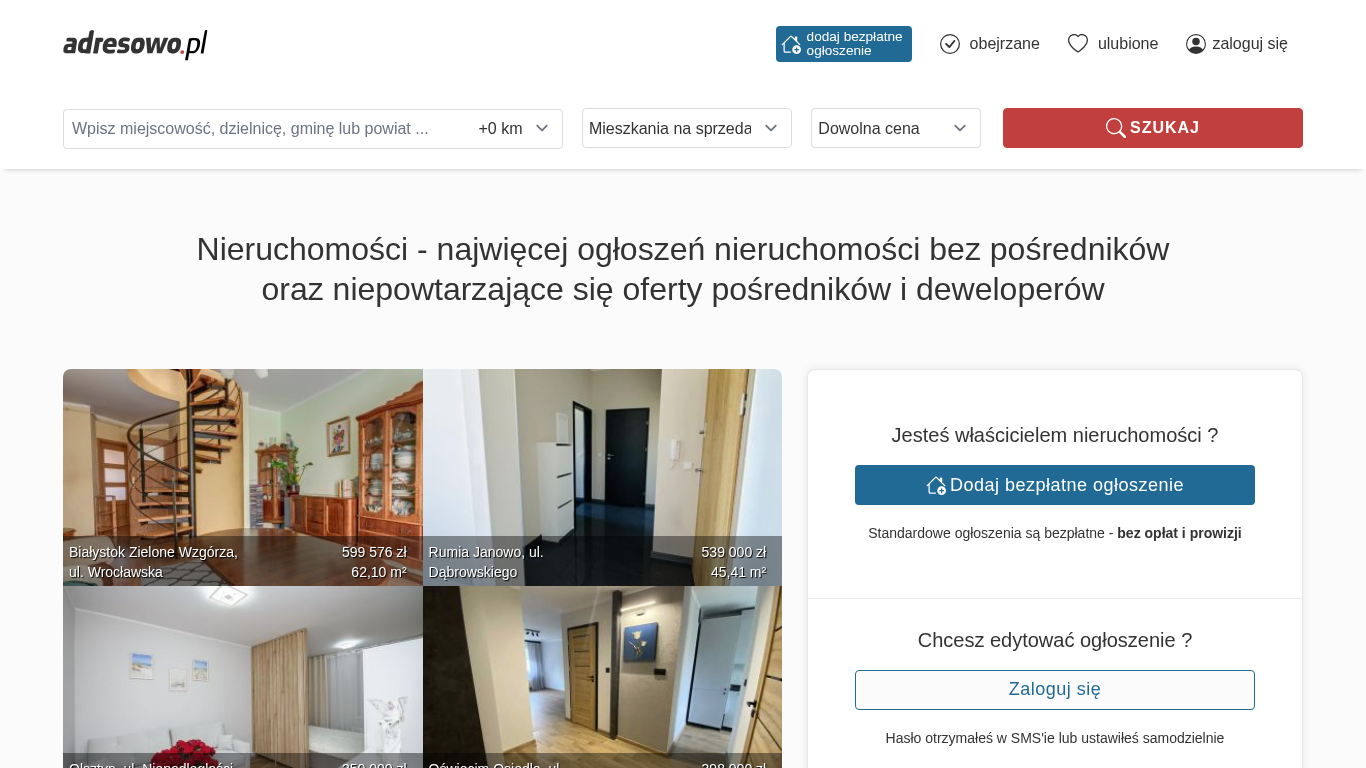Open Białystok Zielone Wzgórza listing photo
Screen dimensions: 1366x768
243,477
